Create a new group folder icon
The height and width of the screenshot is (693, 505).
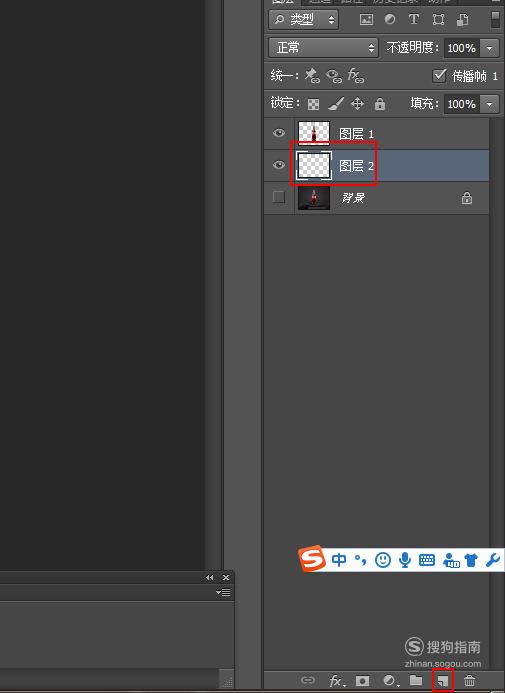(416, 680)
